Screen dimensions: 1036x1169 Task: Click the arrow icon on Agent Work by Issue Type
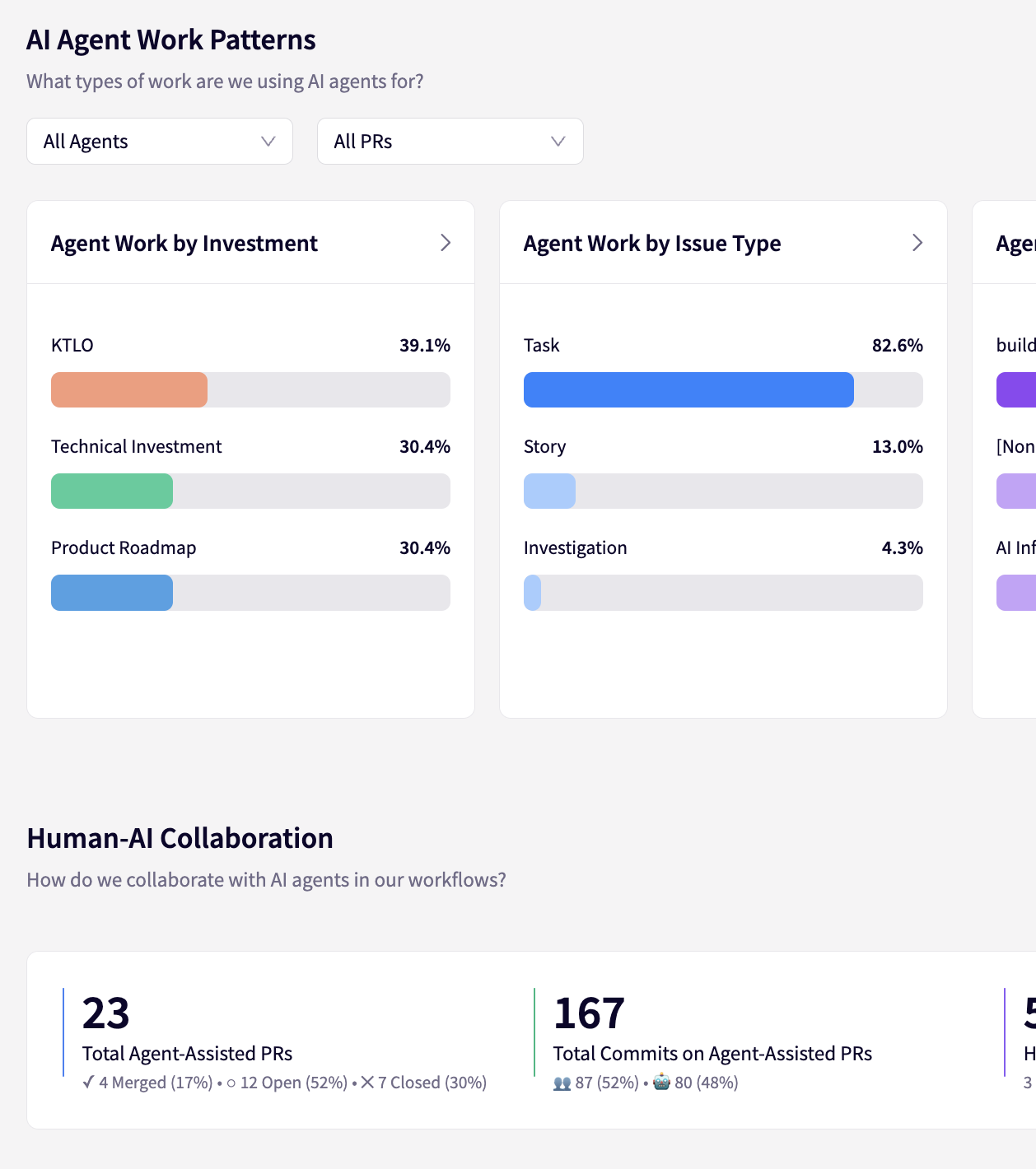917,243
